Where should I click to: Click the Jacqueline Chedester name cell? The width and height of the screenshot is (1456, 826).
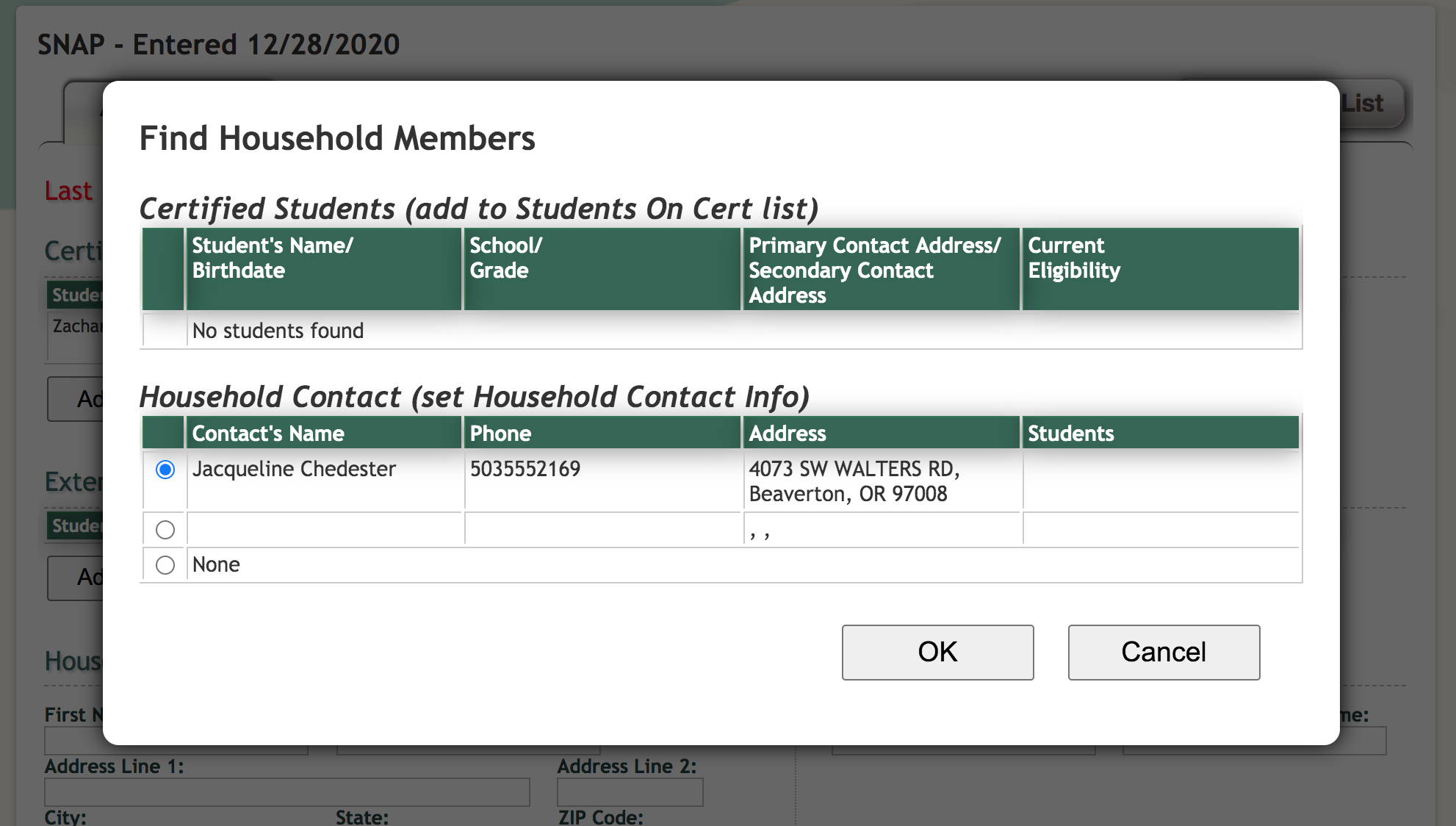[294, 469]
